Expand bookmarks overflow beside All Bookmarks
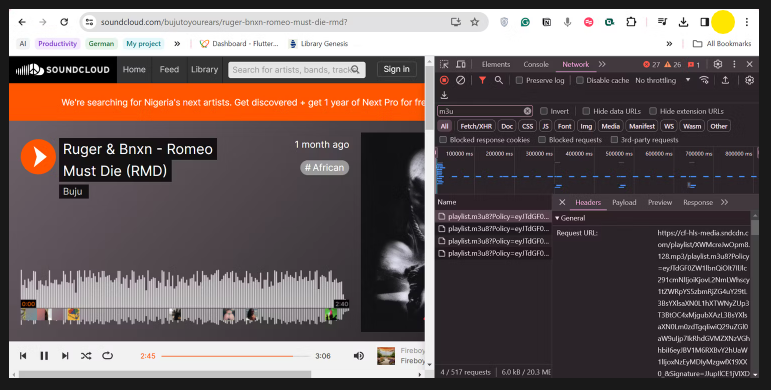The image size is (771, 390). pos(669,44)
